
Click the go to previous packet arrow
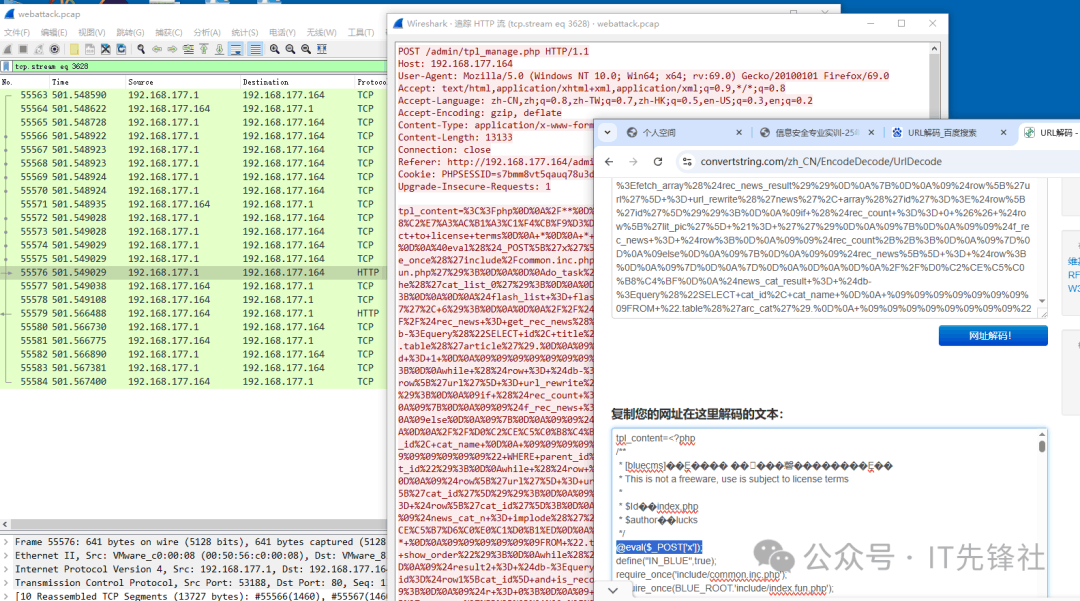pos(156,49)
